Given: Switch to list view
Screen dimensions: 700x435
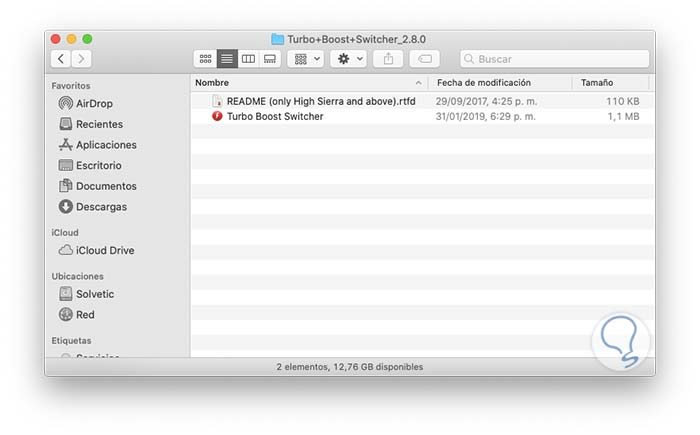Looking at the screenshot, I should pyautogui.click(x=227, y=59).
